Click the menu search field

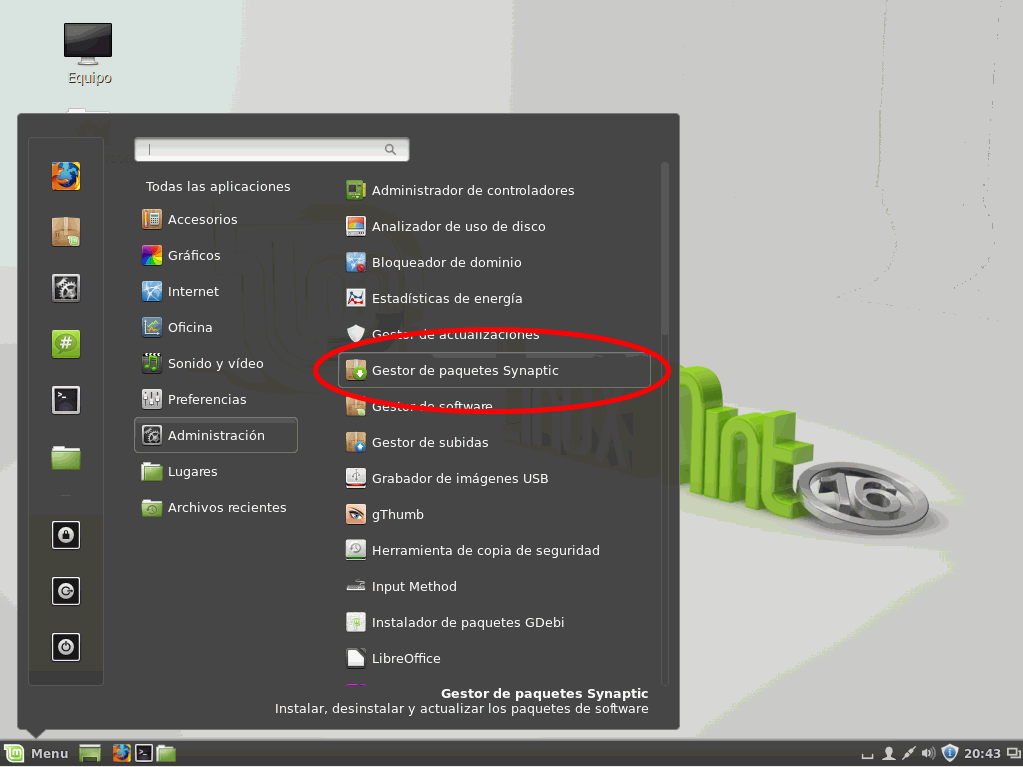click(x=272, y=148)
